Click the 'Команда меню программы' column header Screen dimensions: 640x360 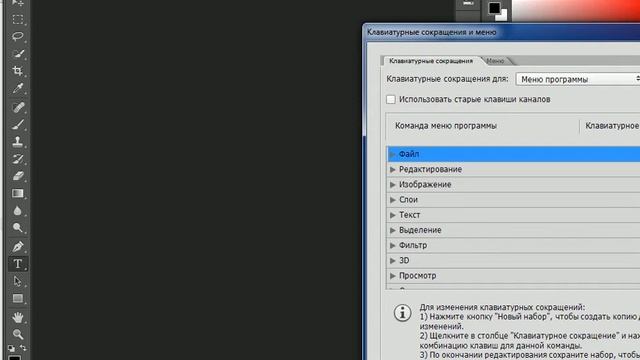446,126
